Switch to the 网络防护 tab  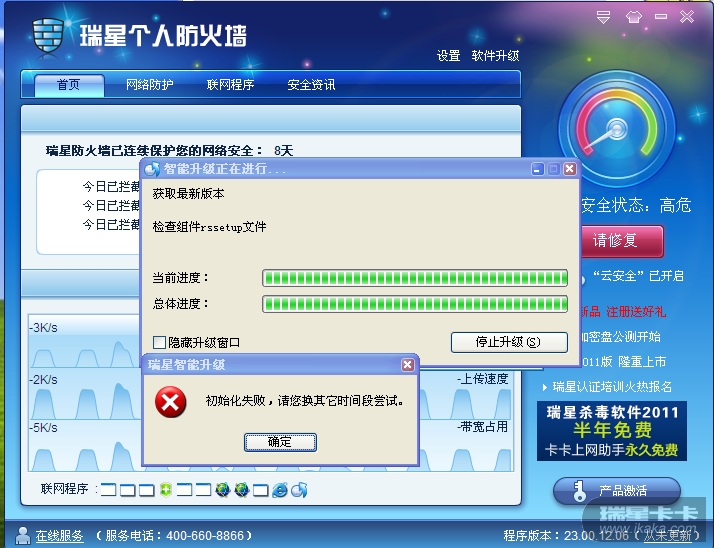(x=149, y=85)
